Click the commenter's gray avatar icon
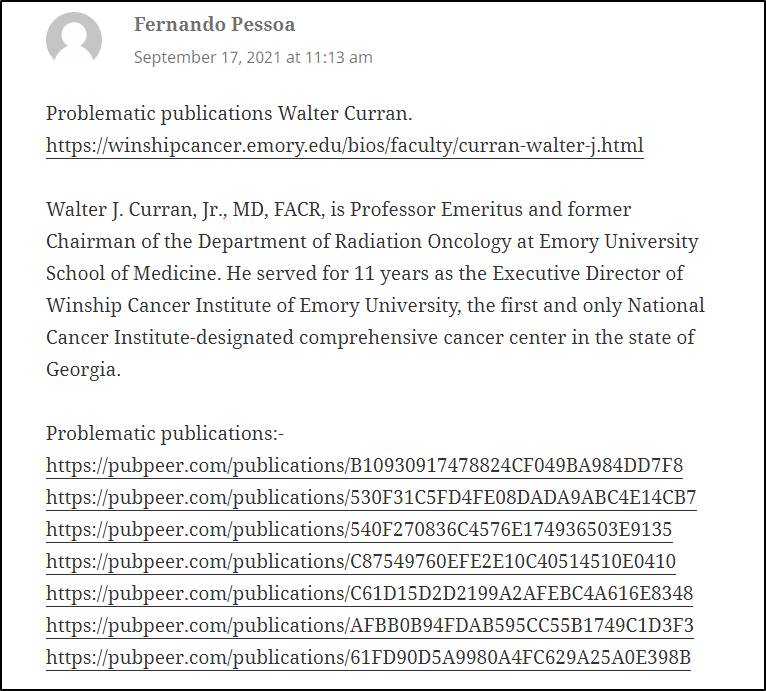This screenshot has height=691, width=766. pyautogui.click(x=74, y=39)
